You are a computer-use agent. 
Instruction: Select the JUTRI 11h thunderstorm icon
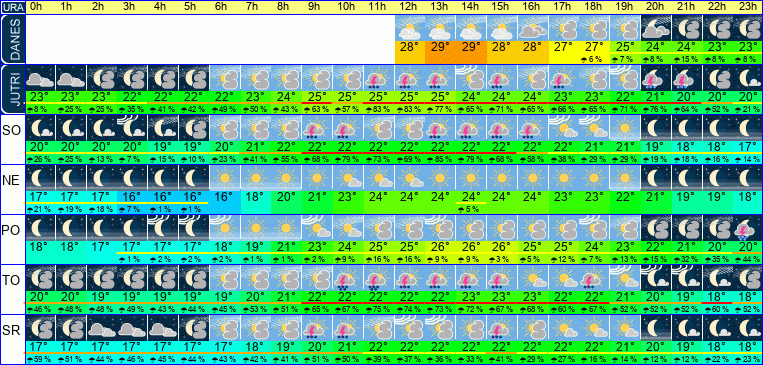point(379,77)
